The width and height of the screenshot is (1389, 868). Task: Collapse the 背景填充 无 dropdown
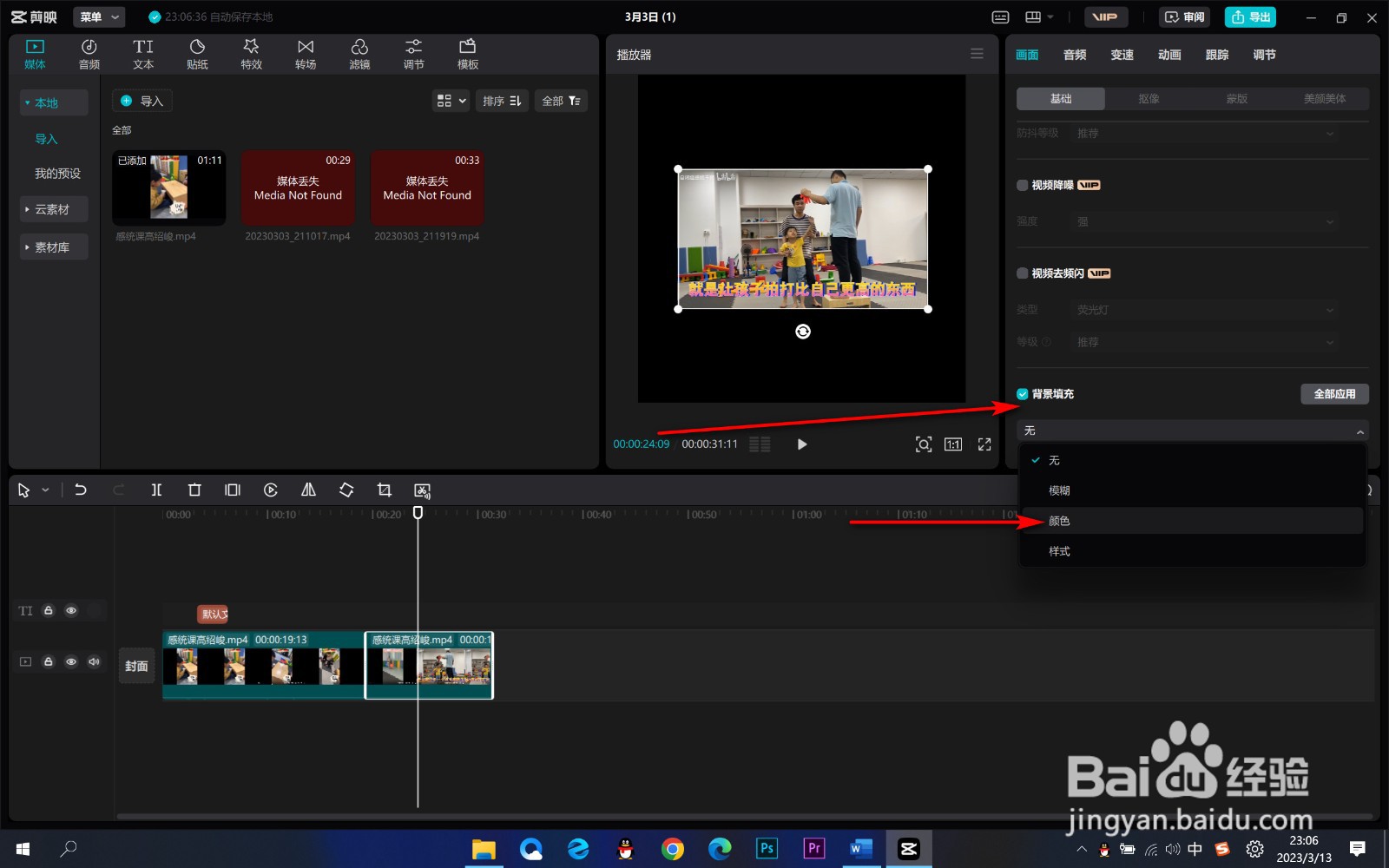tap(1192, 431)
